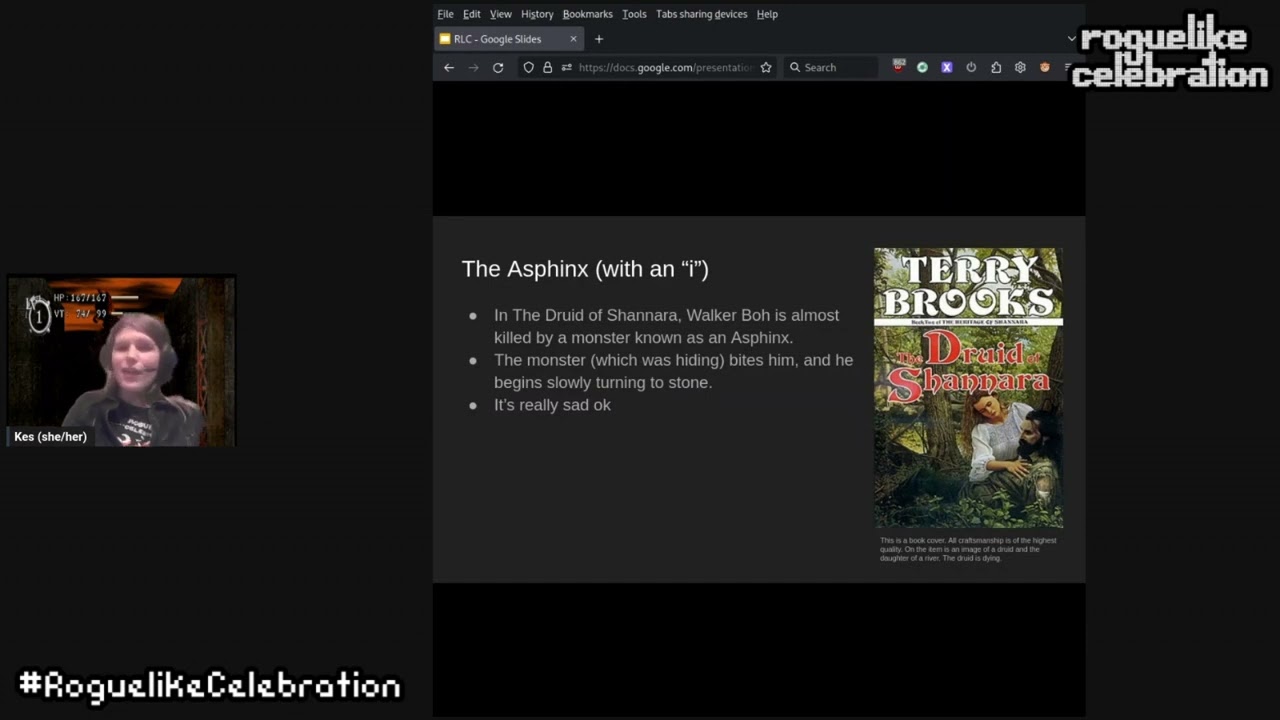Click the book cover caption text
The image size is (1280, 720).
968,549
